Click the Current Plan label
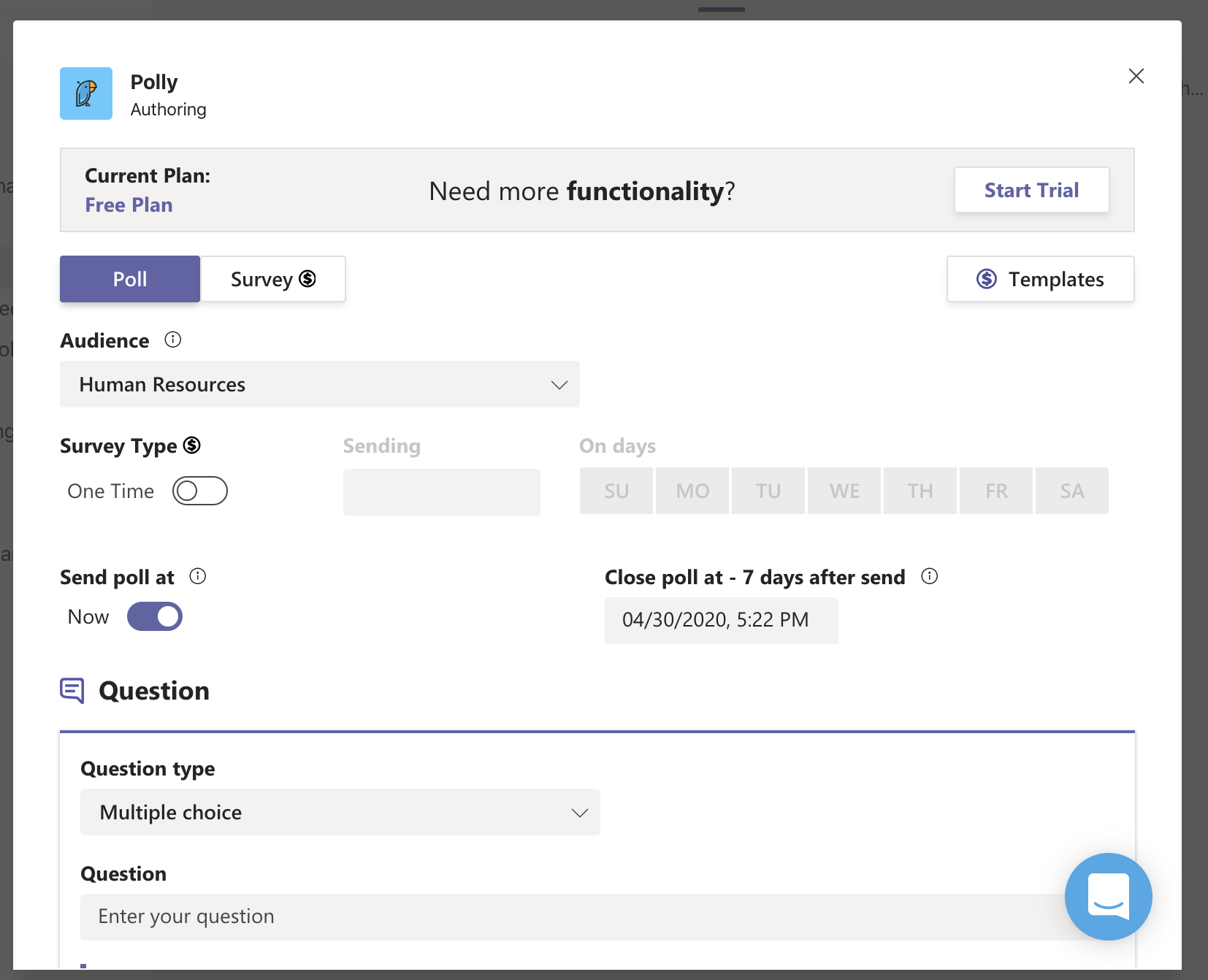1208x980 pixels. (148, 175)
